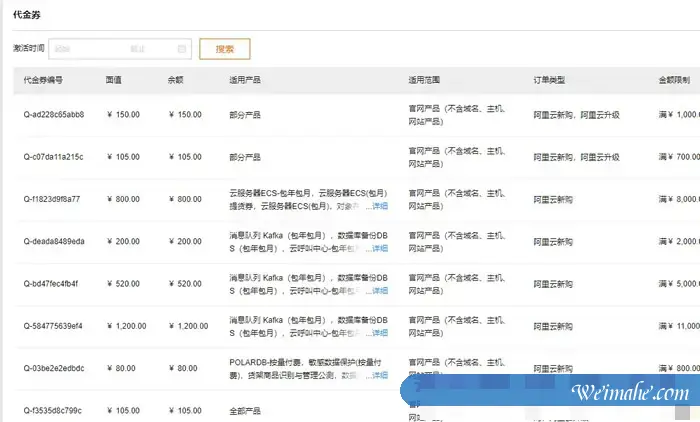700x422 pixels.
Task: Click 面值 ¥800.00 of Q-f1823d9f8a77
Action: 123,199
